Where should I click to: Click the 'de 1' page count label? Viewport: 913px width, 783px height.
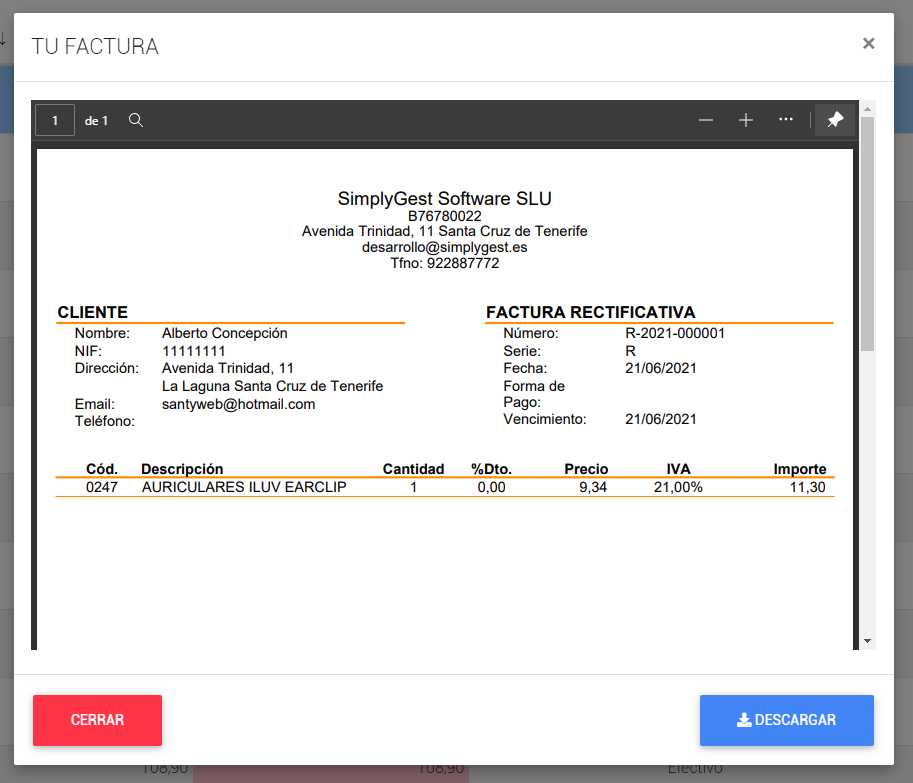(96, 121)
